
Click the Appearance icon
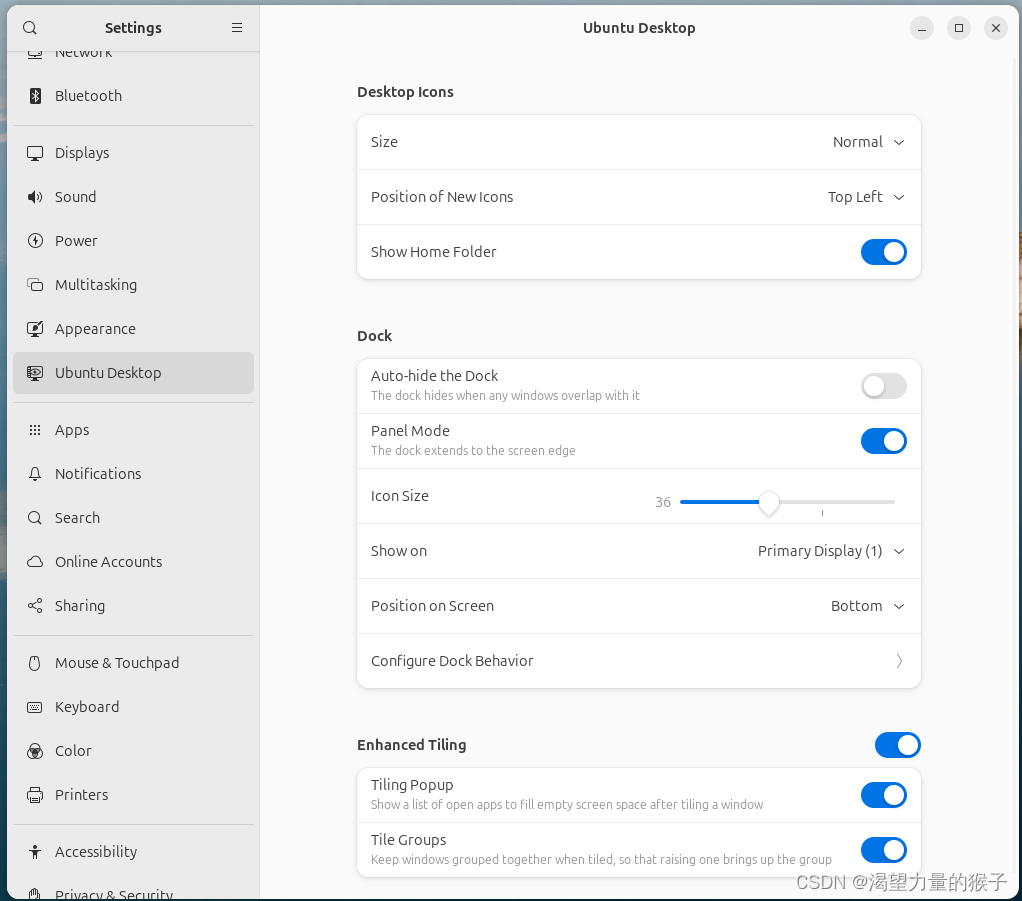[35, 329]
